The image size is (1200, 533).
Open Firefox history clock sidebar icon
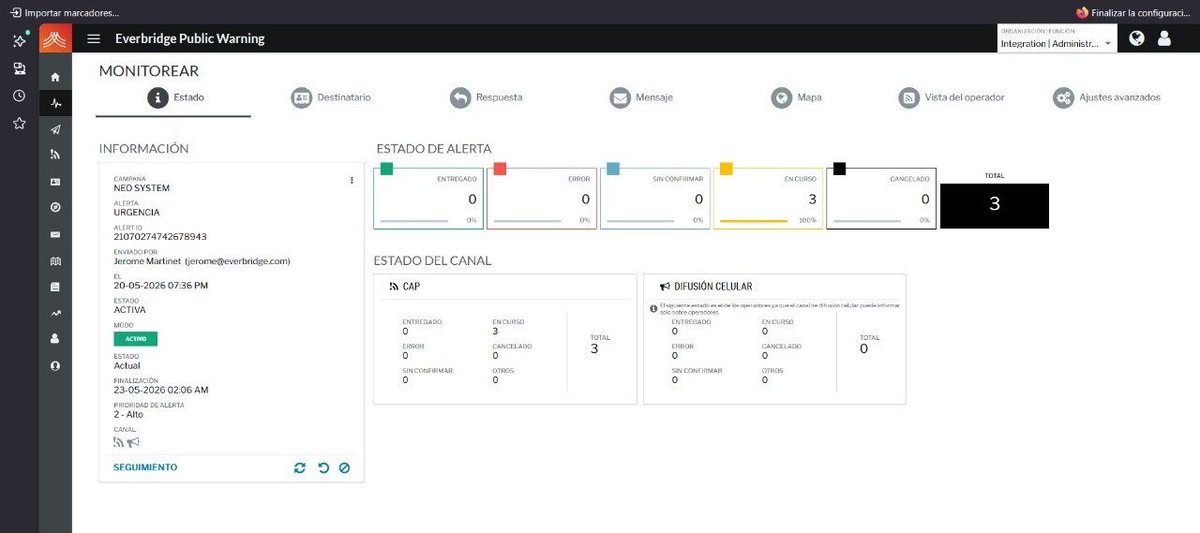pyautogui.click(x=19, y=96)
